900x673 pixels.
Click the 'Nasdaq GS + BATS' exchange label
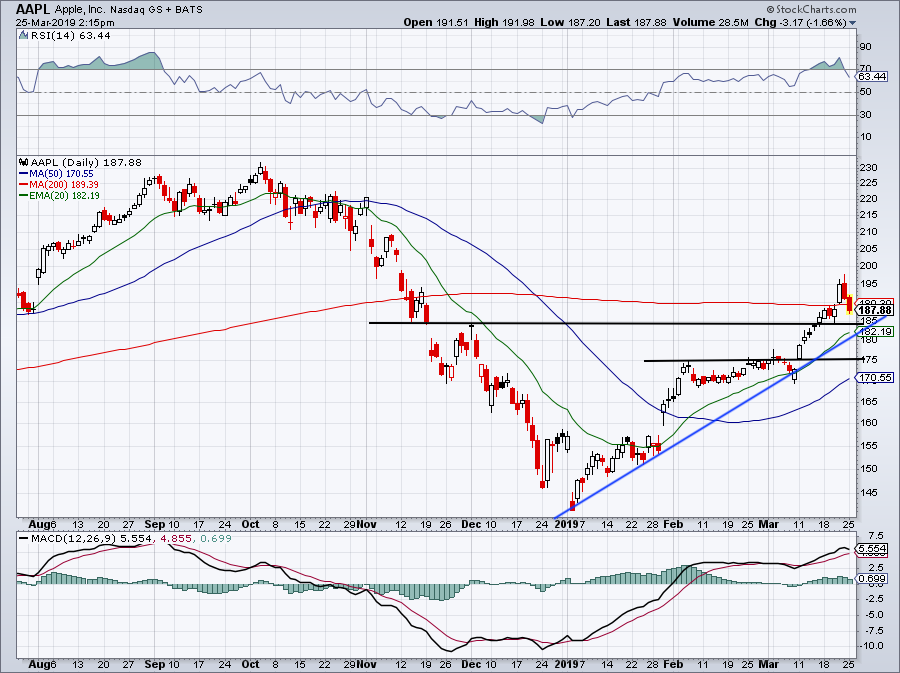(156, 10)
